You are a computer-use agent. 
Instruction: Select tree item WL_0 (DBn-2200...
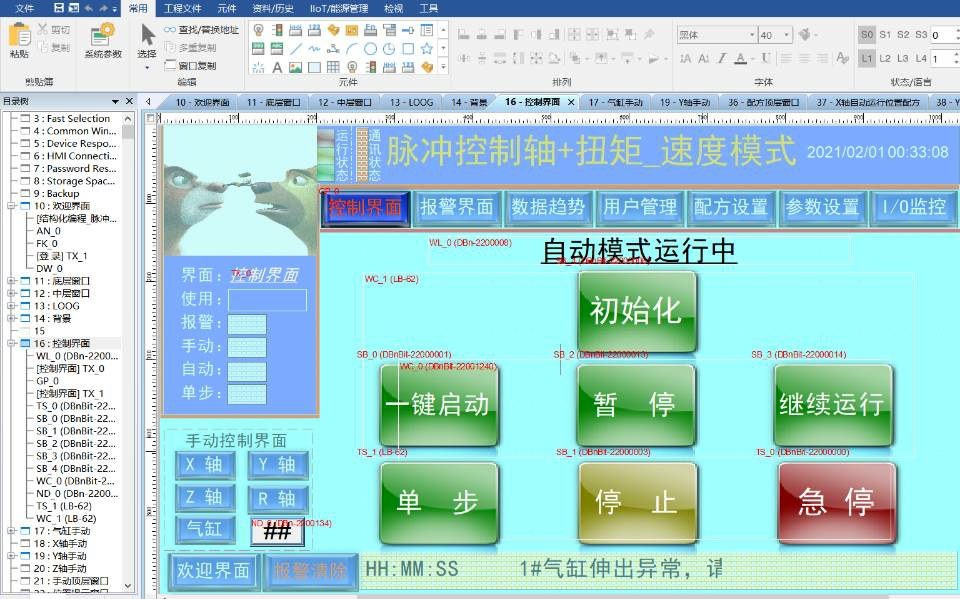pos(77,356)
